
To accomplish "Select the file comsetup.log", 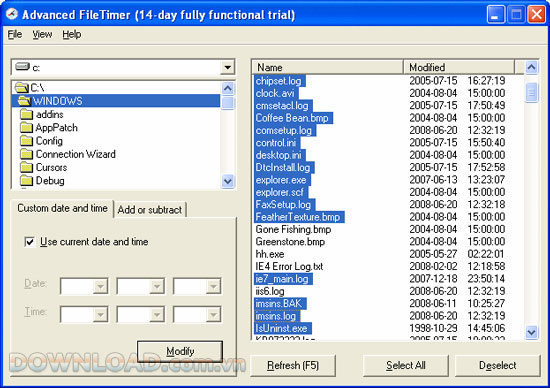I will point(284,131).
